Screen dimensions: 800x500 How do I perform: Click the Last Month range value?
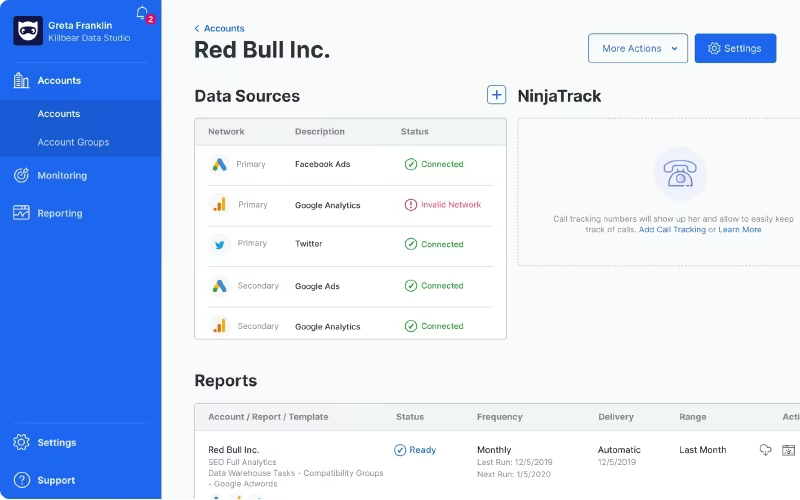pyautogui.click(x=703, y=449)
